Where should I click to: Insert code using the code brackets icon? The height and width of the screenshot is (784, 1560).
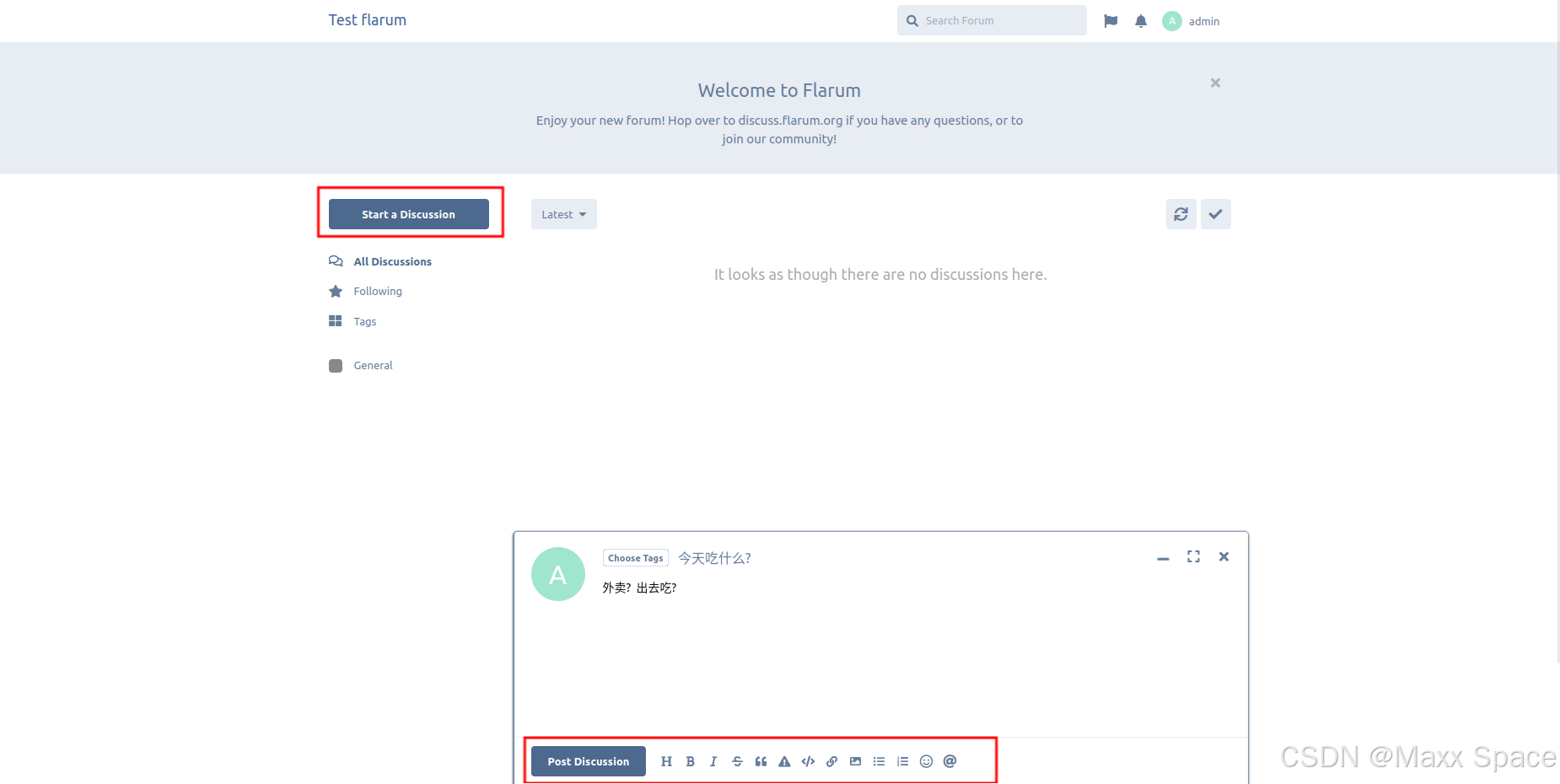(x=808, y=761)
